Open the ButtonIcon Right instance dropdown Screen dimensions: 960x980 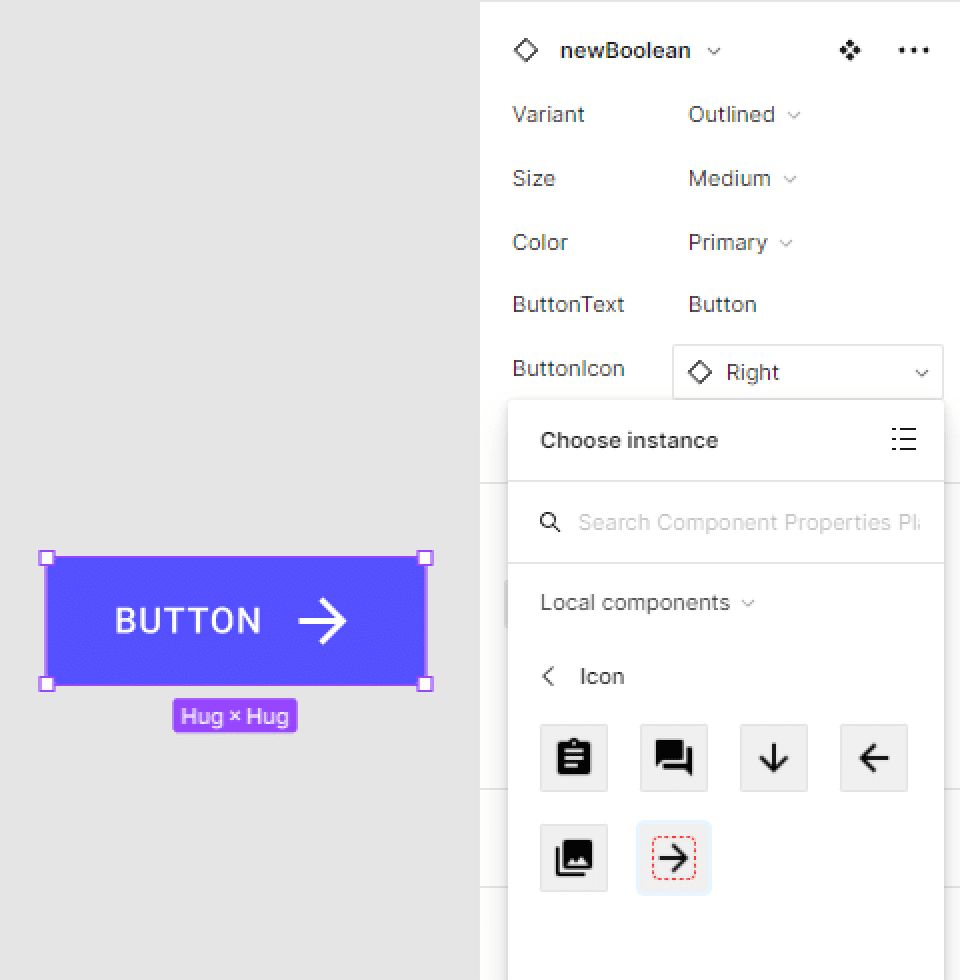[x=808, y=372]
